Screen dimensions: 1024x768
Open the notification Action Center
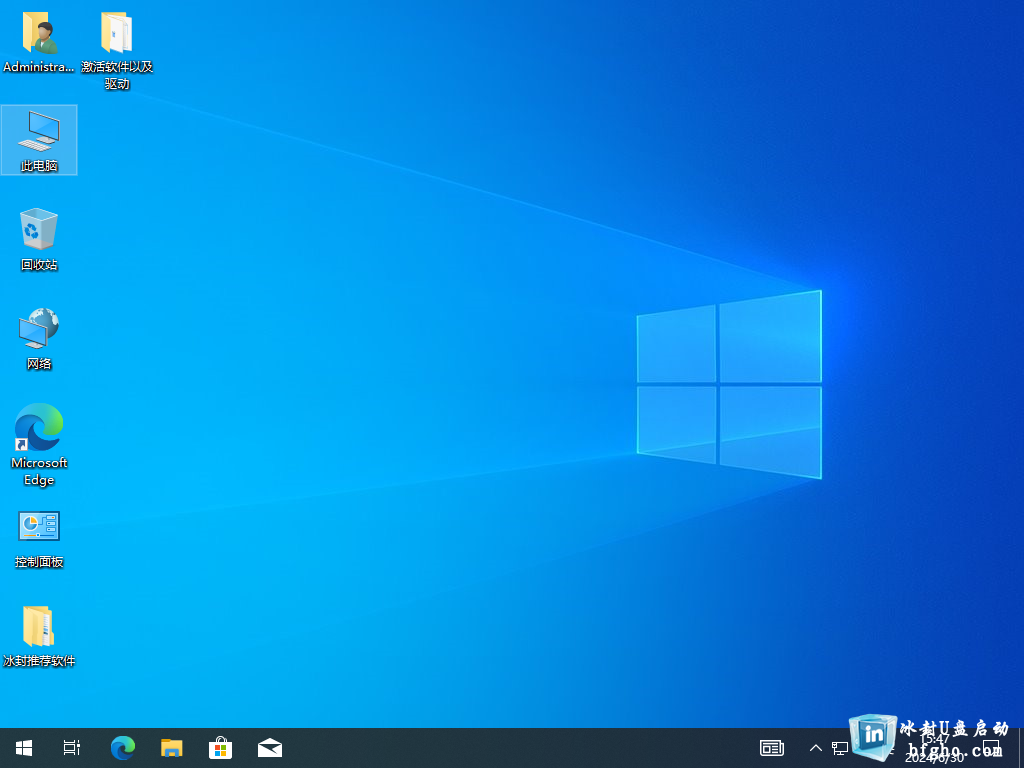click(992, 748)
